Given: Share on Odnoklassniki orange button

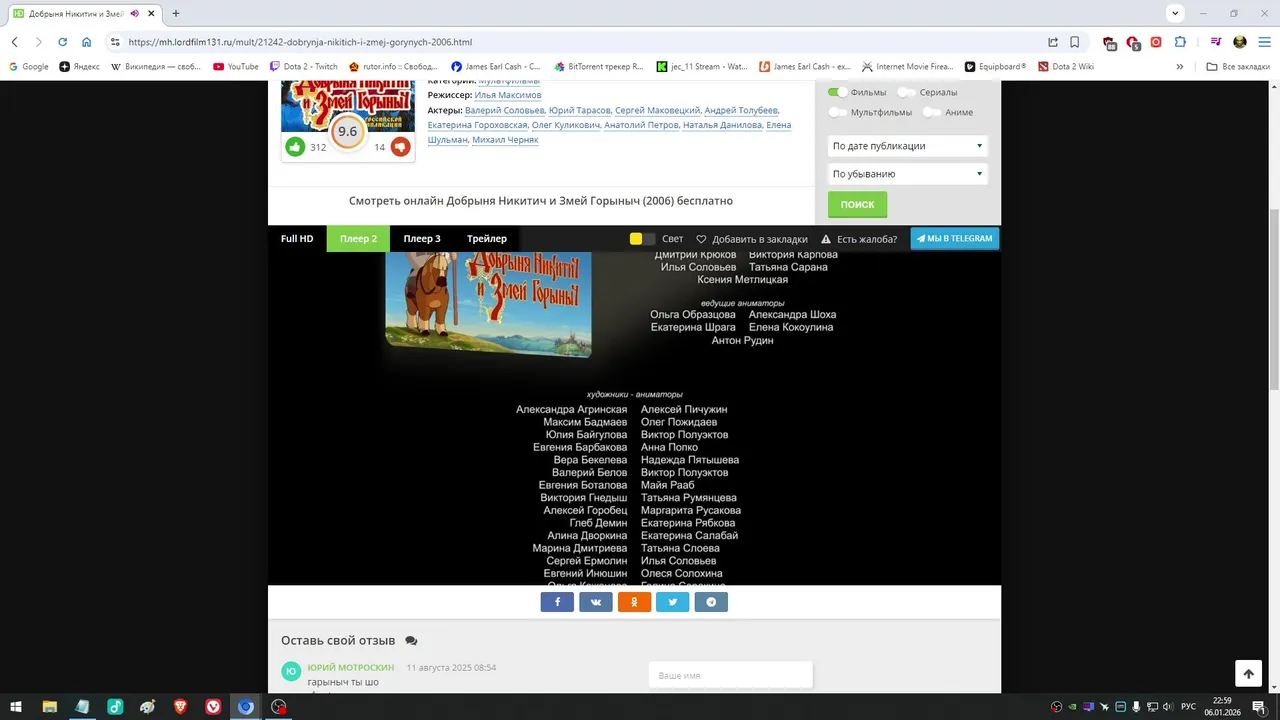Looking at the screenshot, I should (634, 602).
